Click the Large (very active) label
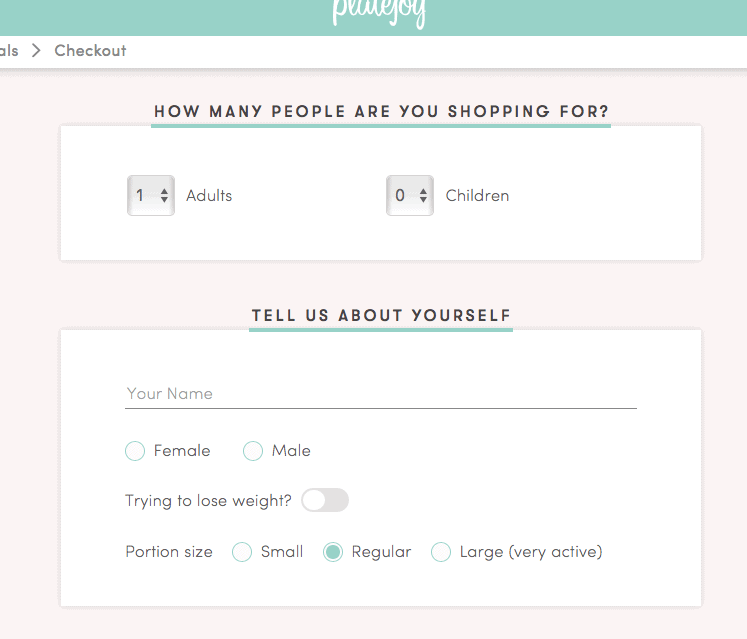The image size is (747, 639). (531, 552)
